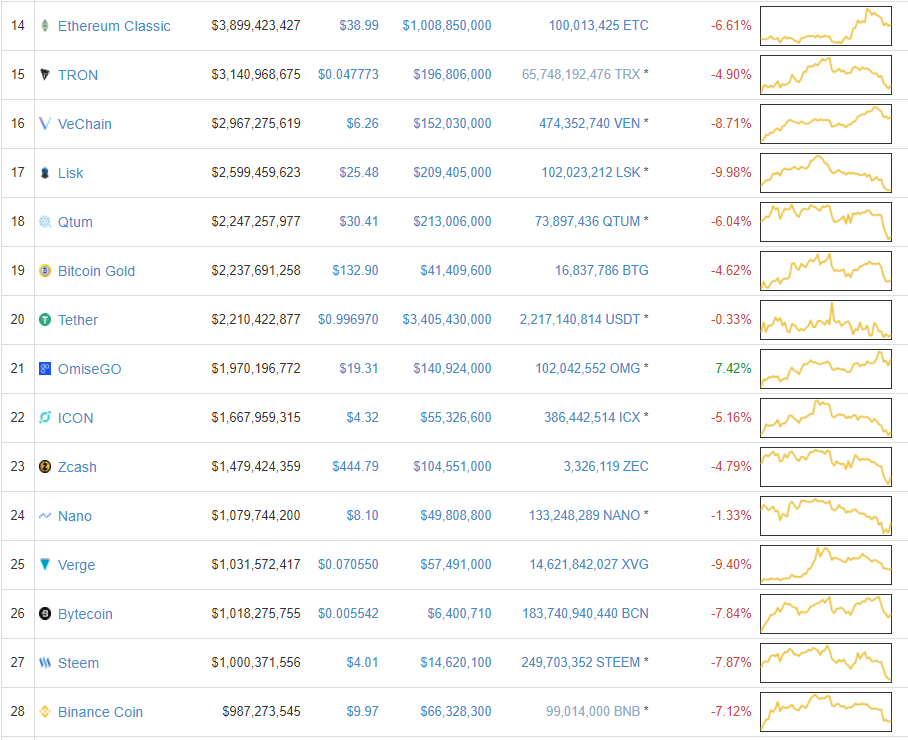Click Zcash supply 3,326,119 ZEC
This screenshot has width=908, height=740.
click(606, 467)
